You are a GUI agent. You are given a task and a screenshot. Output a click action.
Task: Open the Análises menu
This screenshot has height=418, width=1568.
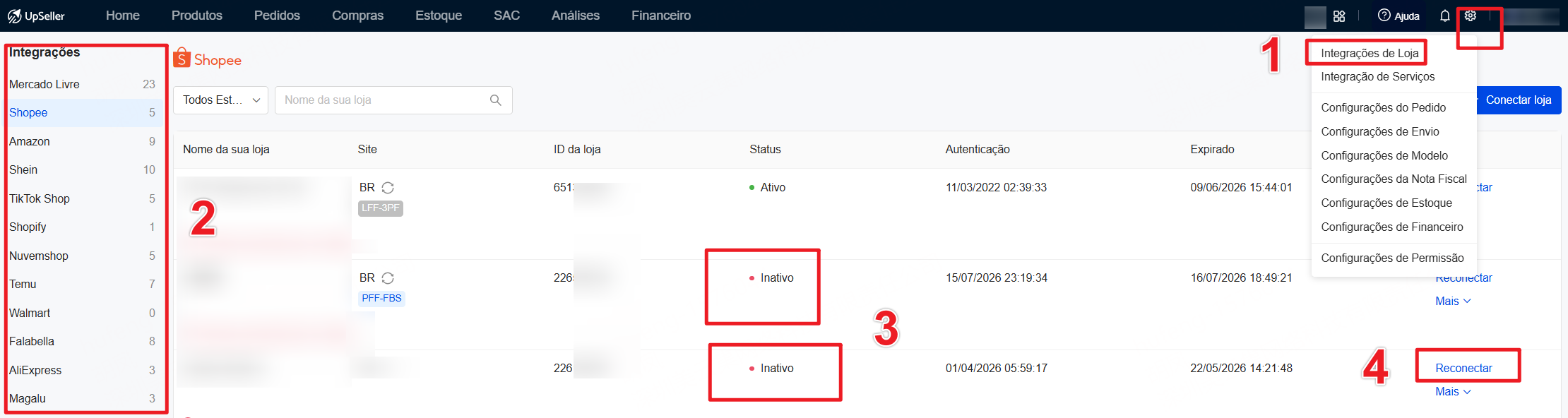(576, 16)
